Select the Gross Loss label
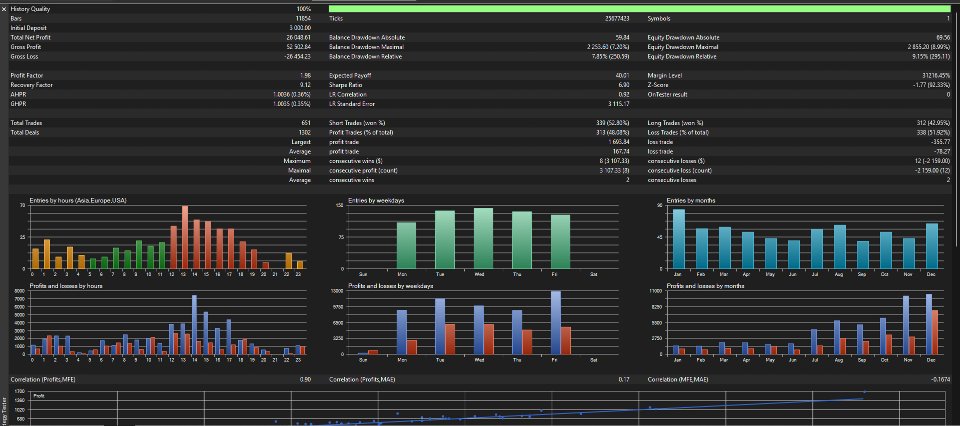960x426 pixels. click(x=23, y=56)
